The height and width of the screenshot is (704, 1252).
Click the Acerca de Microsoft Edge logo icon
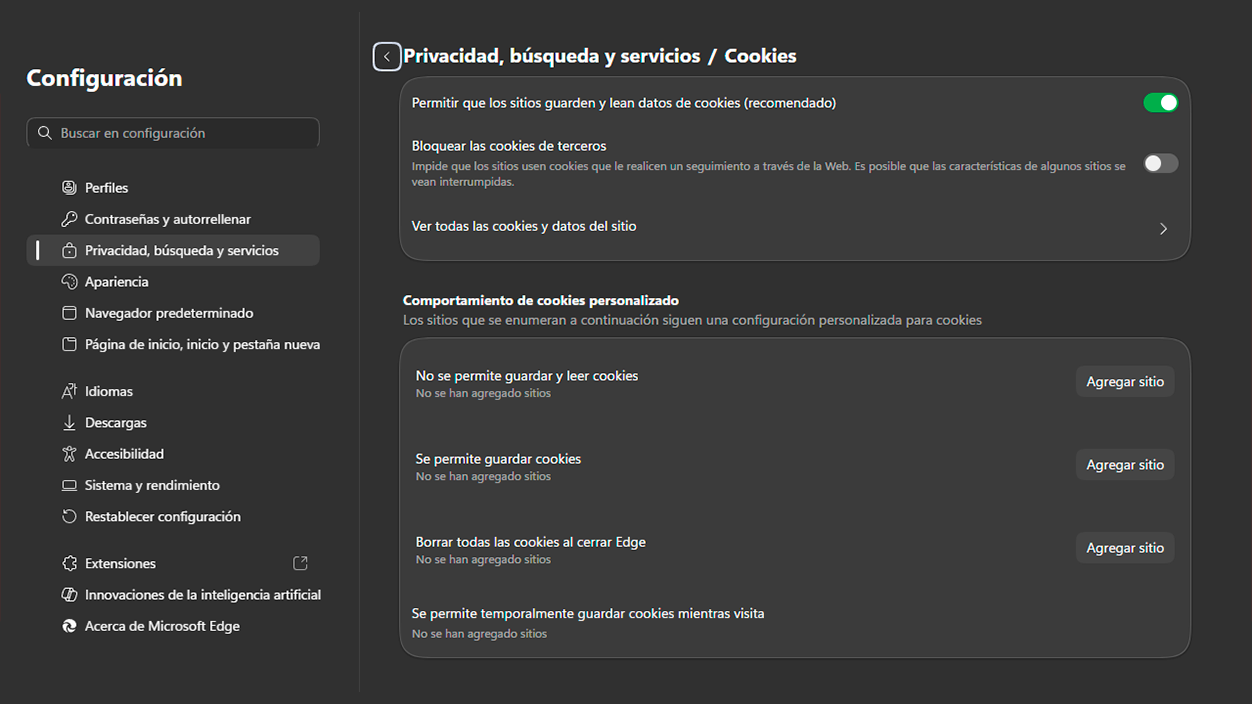coord(69,626)
